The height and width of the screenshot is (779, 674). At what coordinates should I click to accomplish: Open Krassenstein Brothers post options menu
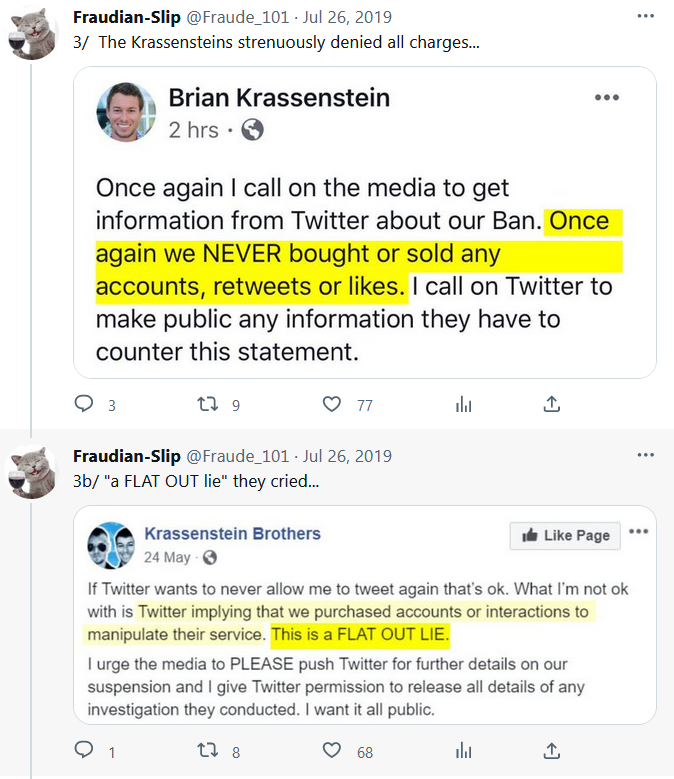[x=641, y=535]
